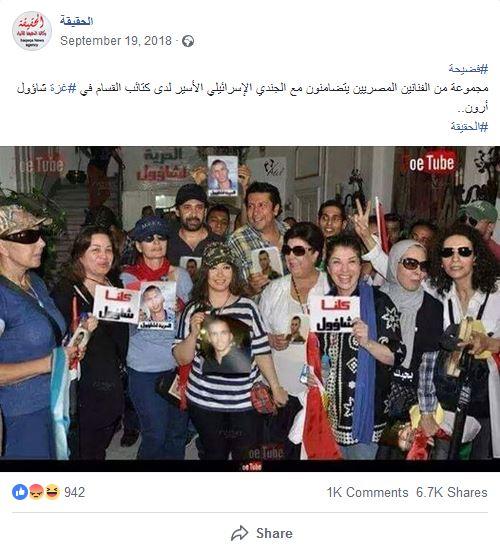Viewport: 500px width, 548px height.
Task: Click the page profile picture avatar
Action: (32, 31)
